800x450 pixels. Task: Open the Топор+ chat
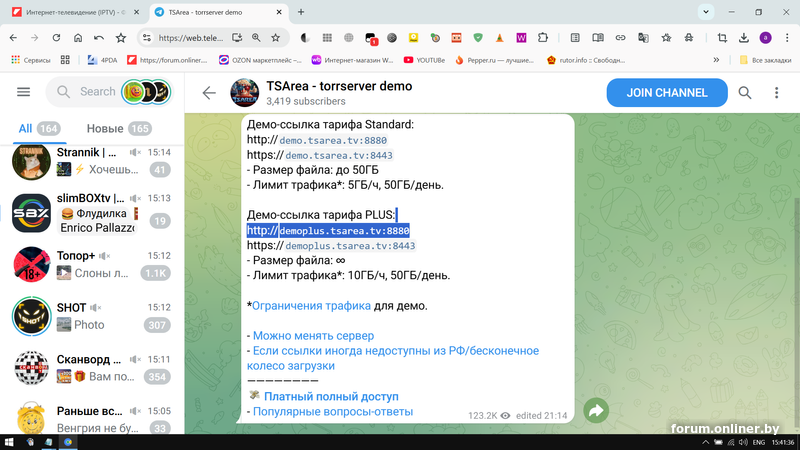tap(92, 264)
